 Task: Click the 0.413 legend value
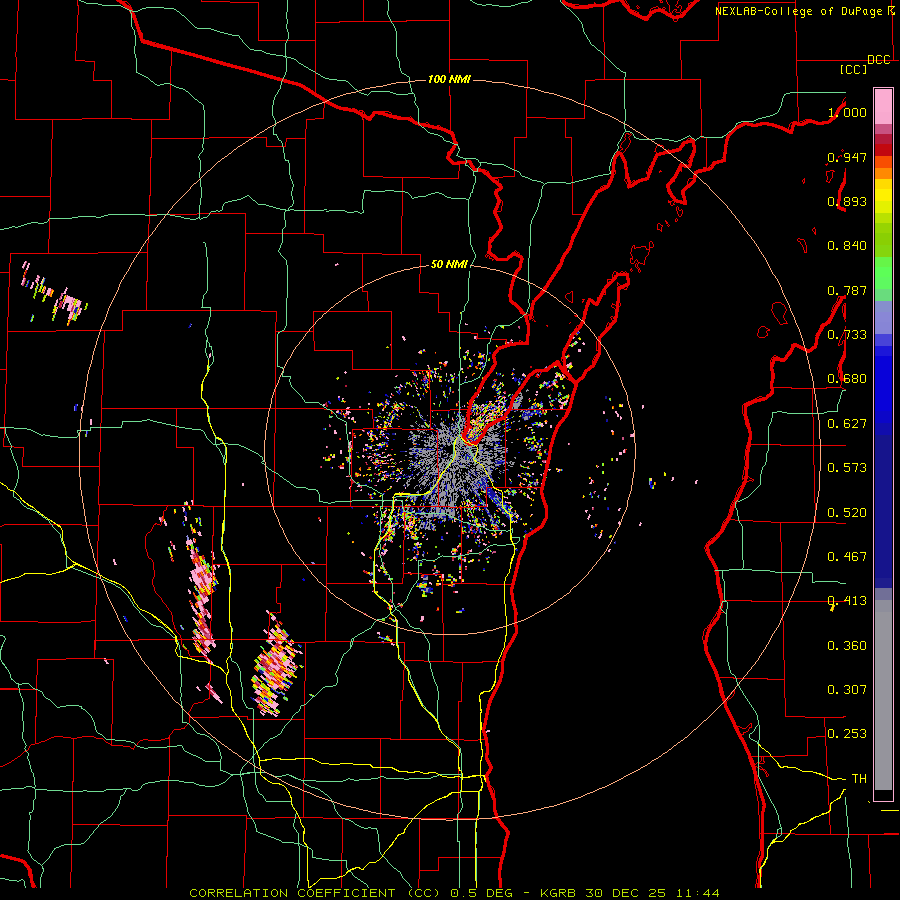click(847, 601)
